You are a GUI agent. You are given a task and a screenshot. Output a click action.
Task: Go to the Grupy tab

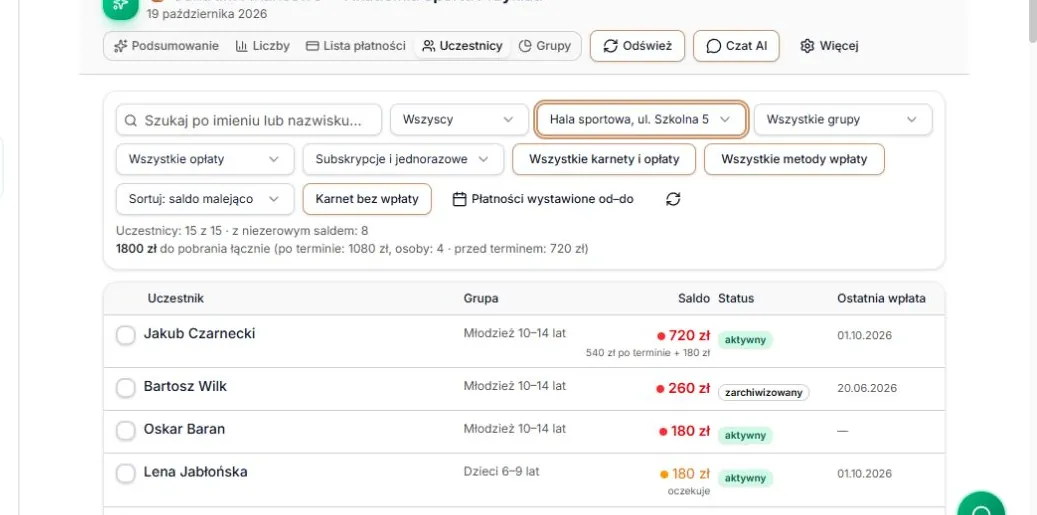tap(545, 46)
